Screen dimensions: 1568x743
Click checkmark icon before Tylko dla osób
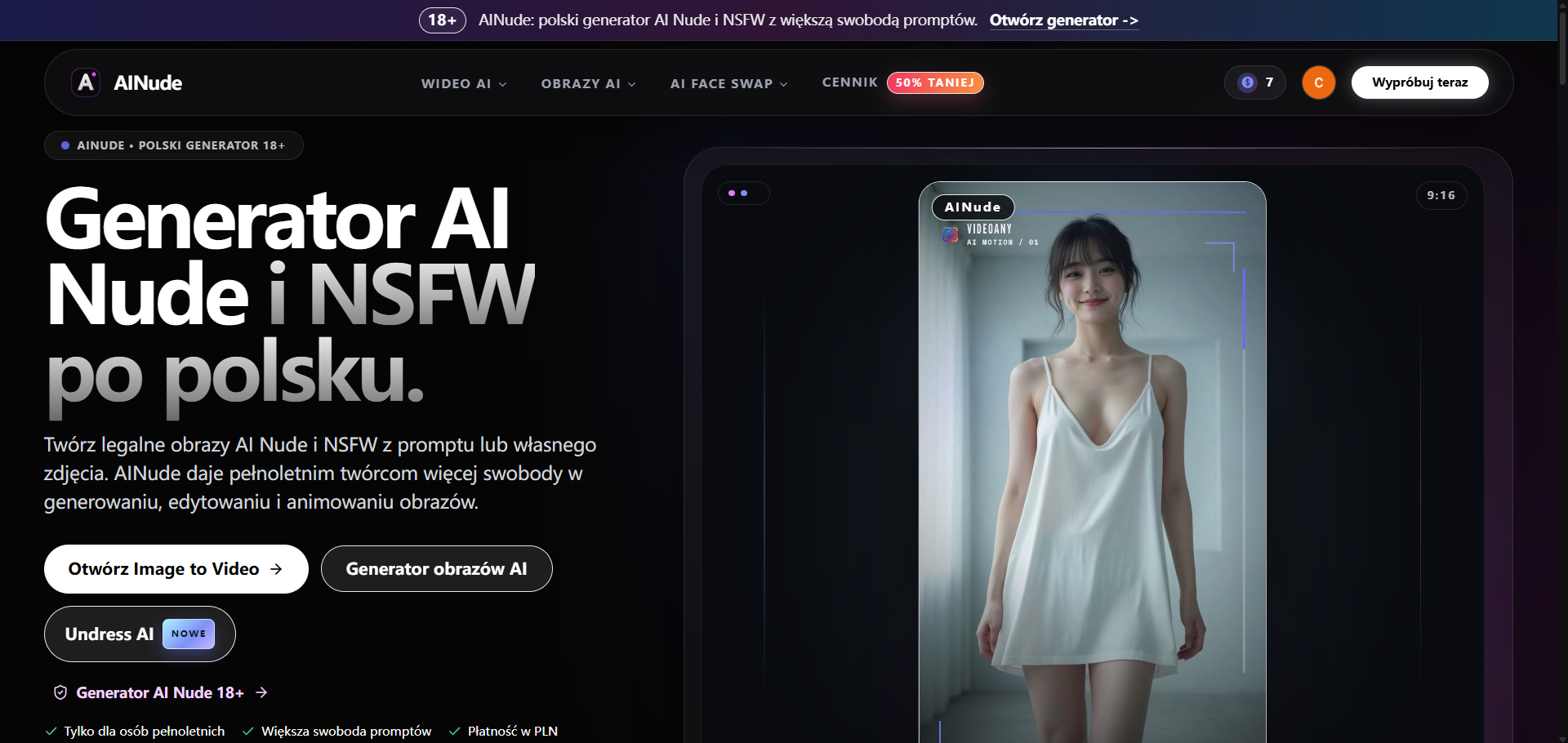pyautogui.click(x=51, y=732)
